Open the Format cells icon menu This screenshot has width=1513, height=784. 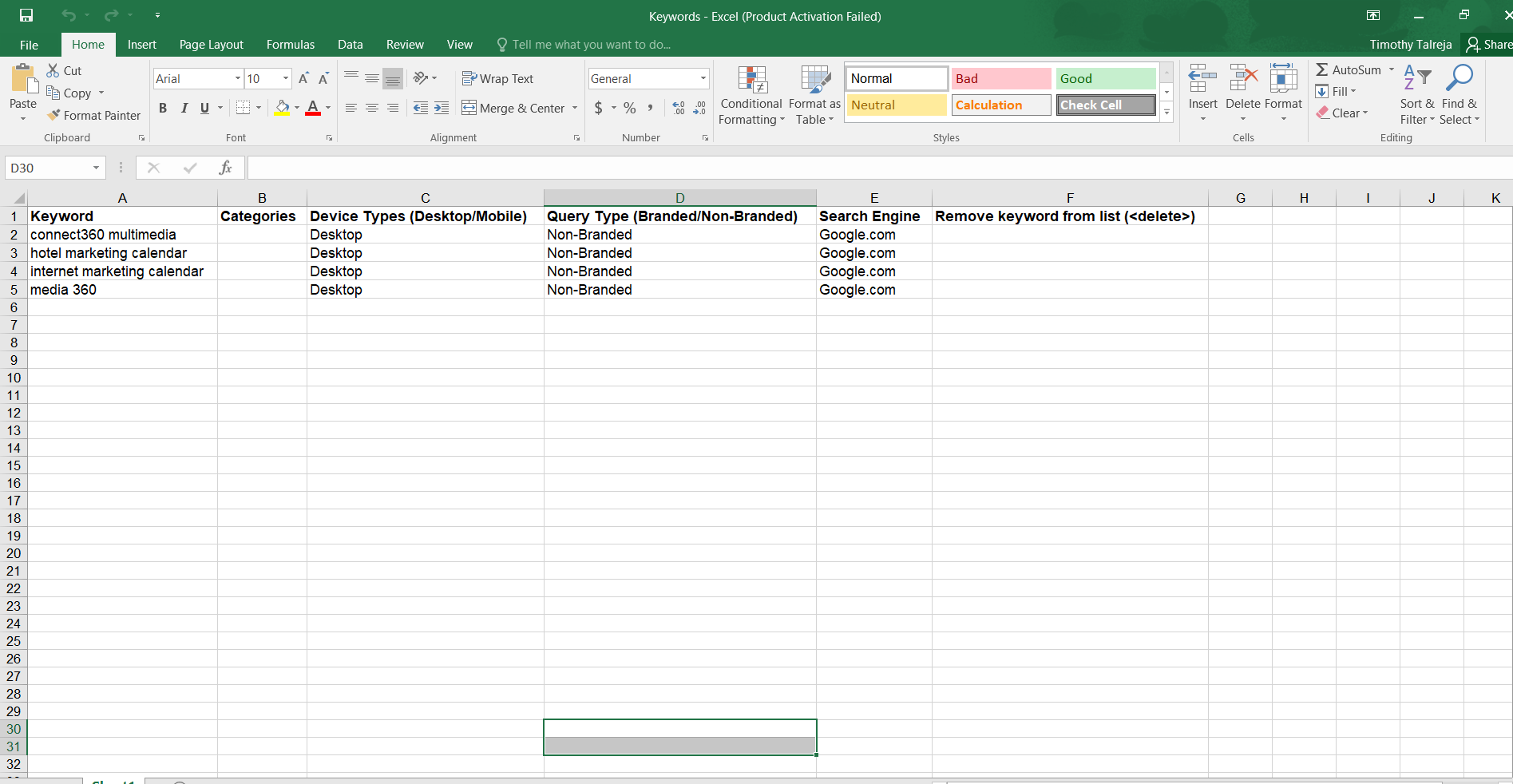coord(1283,93)
